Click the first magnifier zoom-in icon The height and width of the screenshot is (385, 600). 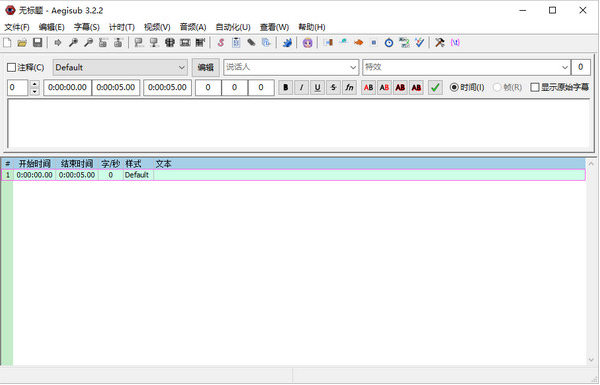point(73,42)
